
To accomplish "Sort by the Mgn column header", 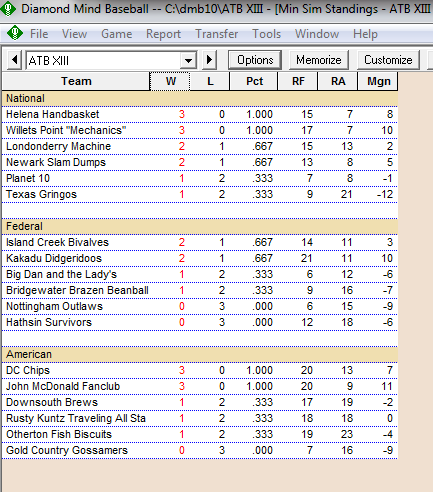I will [x=378, y=81].
